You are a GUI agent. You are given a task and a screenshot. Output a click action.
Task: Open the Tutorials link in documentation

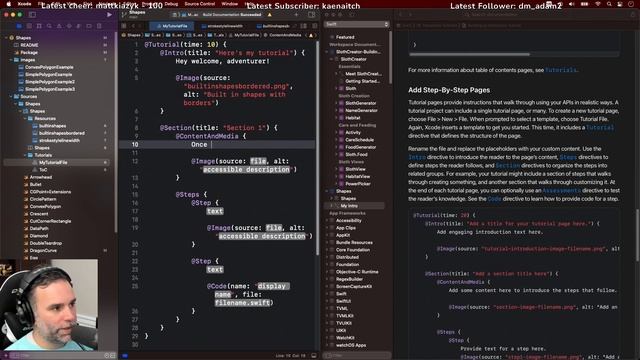click(x=561, y=70)
